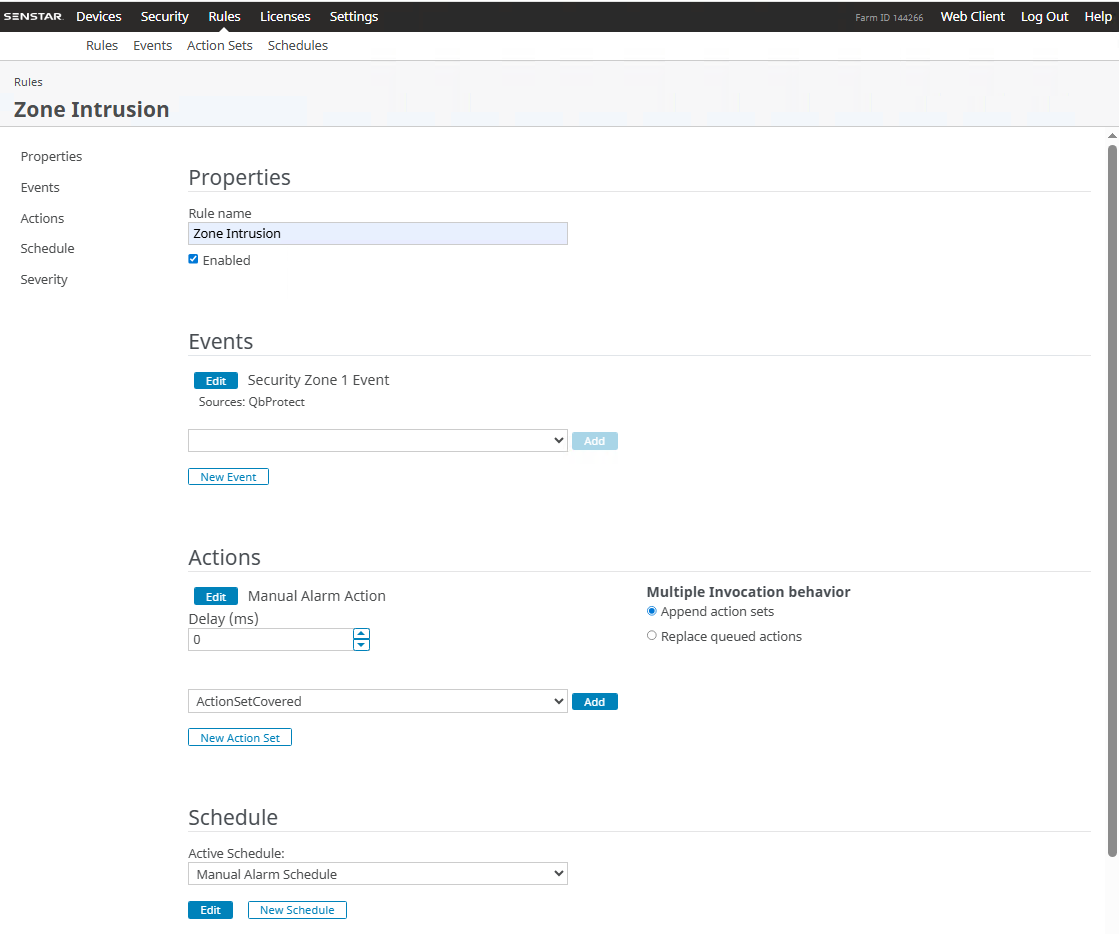Open the Active Schedule dropdown

click(377, 874)
